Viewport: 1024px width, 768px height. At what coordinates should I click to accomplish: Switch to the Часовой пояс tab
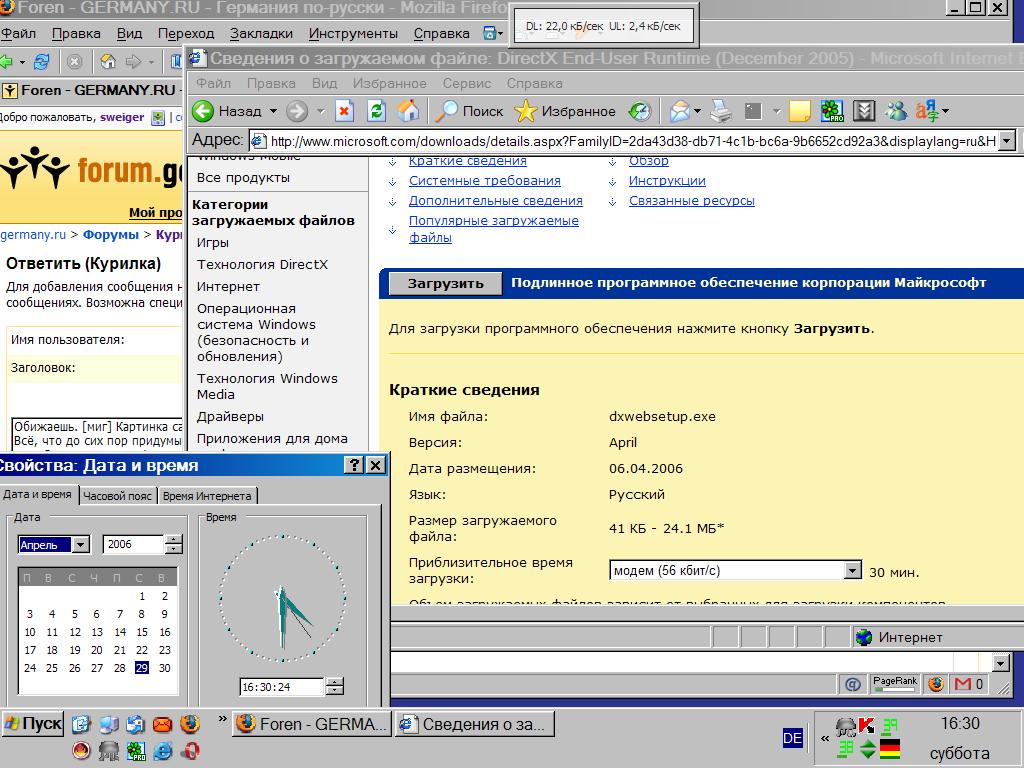point(118,496)
